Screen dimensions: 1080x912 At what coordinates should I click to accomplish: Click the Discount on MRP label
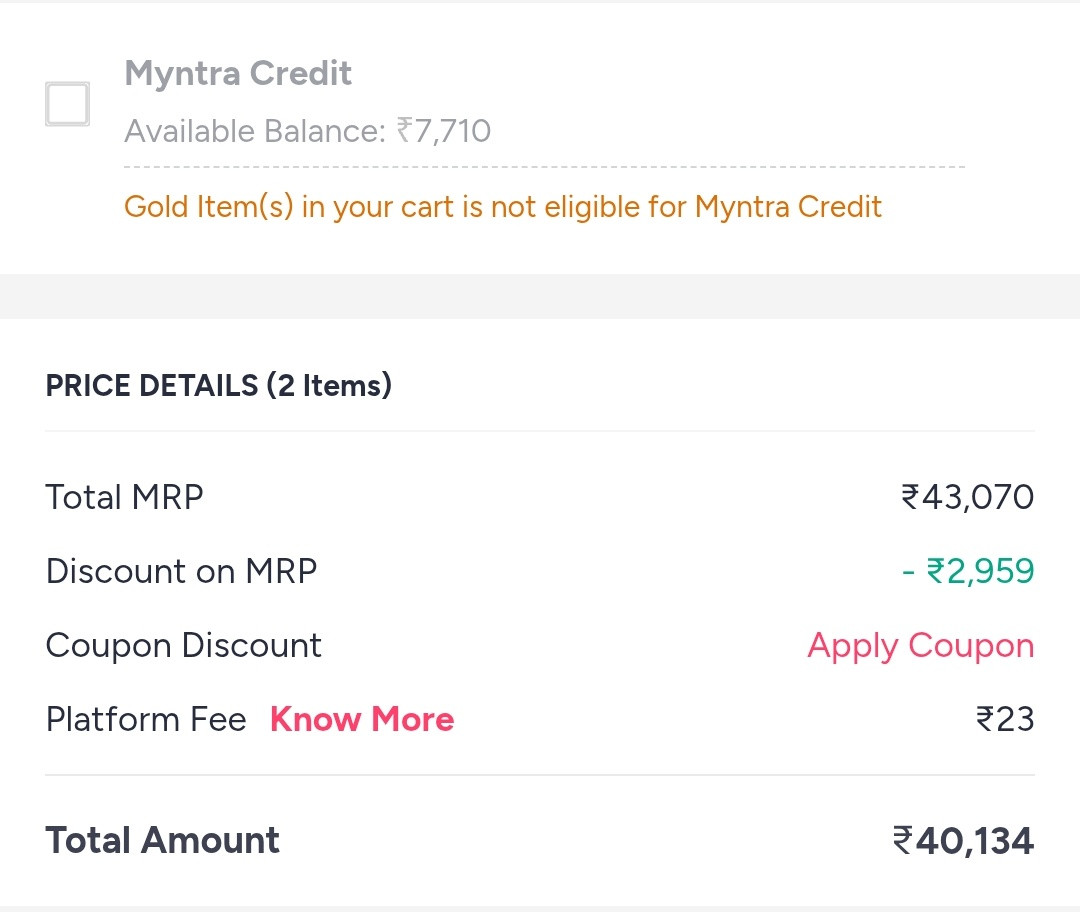(182, 571)
